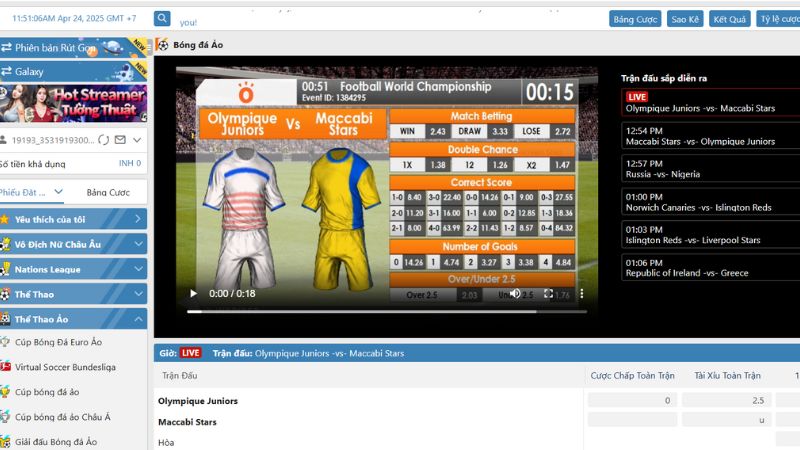Open the Kết Quả results button
The image size is (800, 450).
tap(730, 19)
